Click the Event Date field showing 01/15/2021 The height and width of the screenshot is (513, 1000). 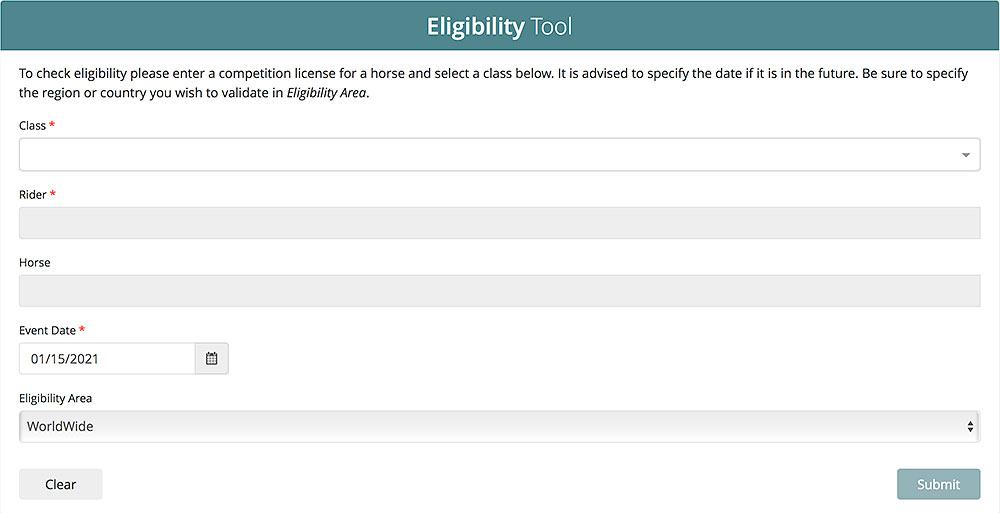point(107,358)
